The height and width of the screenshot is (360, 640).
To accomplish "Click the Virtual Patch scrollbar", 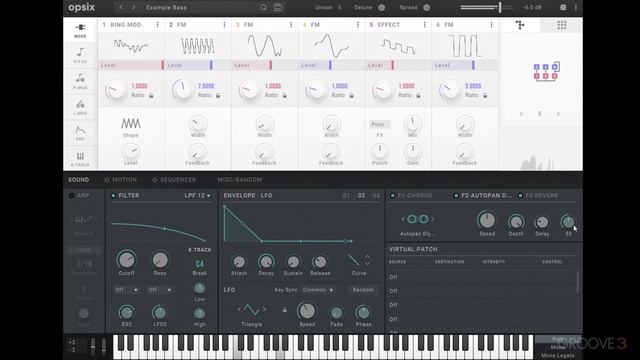I will (578, 282).
